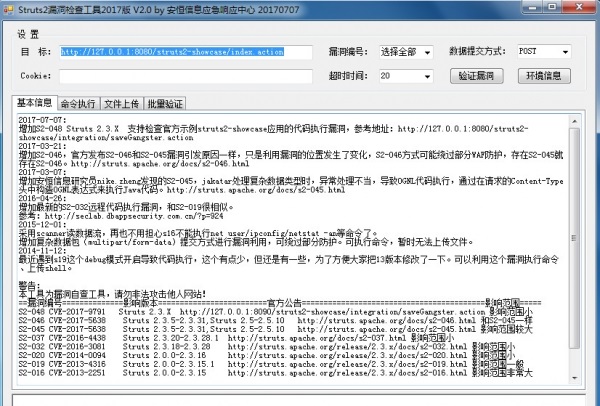The height and width of the screenshot is (406, 600).
Task: Click the S2-019 CVE-2013-4316 row
Action: pyautogui.click(x=271, y=364)
